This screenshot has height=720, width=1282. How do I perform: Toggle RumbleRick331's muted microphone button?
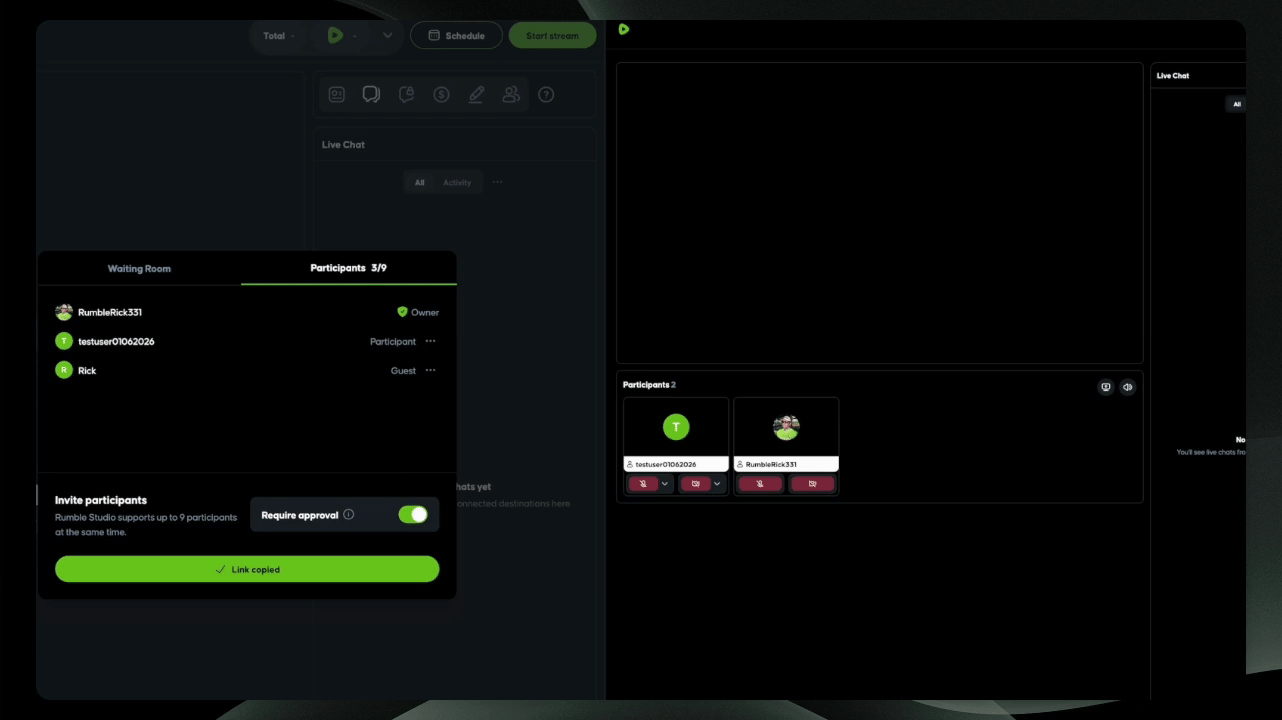760,484
